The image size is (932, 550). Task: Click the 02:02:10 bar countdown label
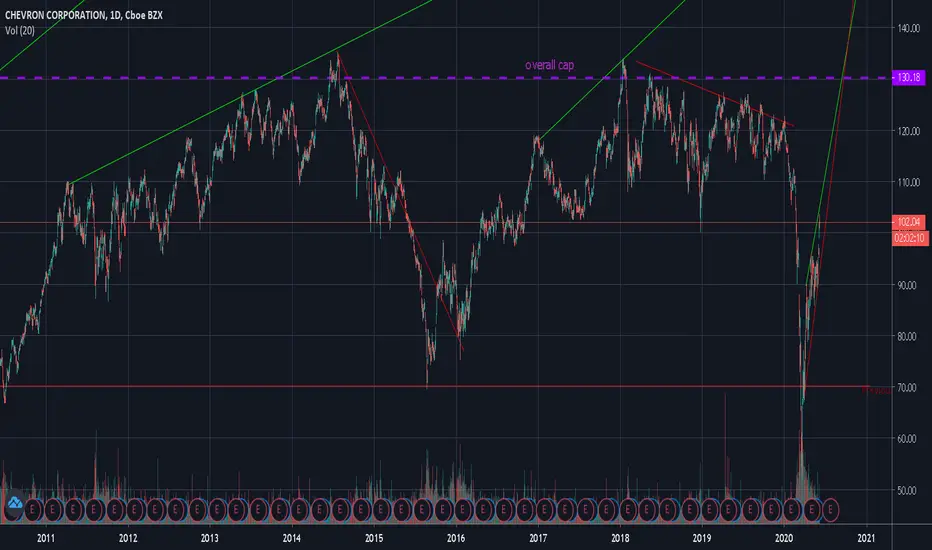tap(909, 238)
